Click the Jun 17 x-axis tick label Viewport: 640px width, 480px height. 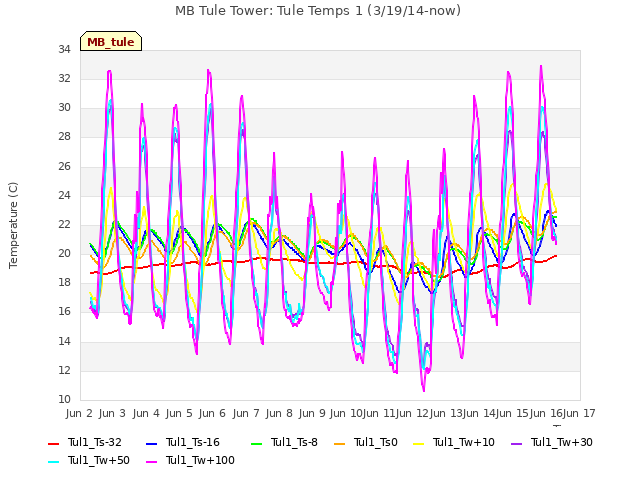tap(579, 413)
